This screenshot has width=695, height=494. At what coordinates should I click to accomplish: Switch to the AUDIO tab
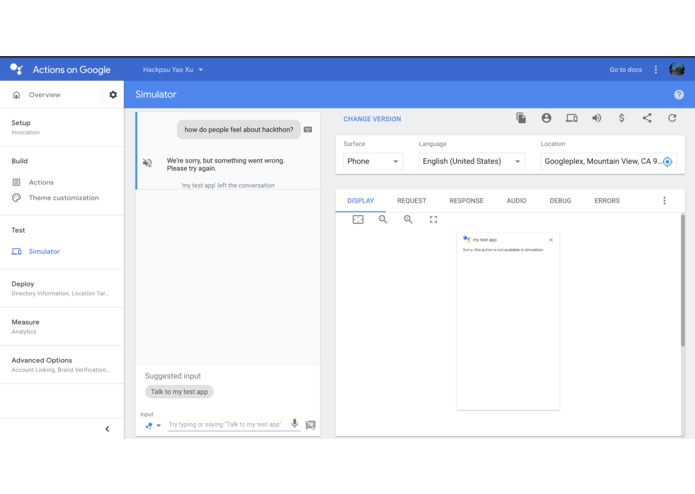[516, 201]
